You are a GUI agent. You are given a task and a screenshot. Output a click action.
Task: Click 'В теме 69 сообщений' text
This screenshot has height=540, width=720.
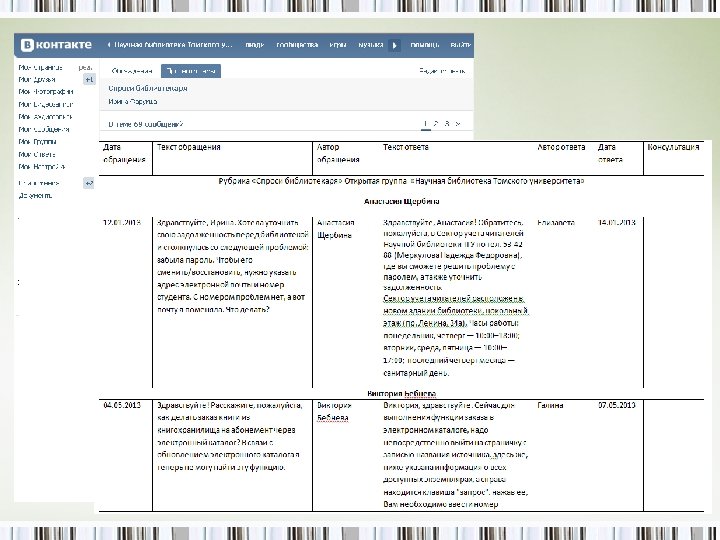(146, 124)
